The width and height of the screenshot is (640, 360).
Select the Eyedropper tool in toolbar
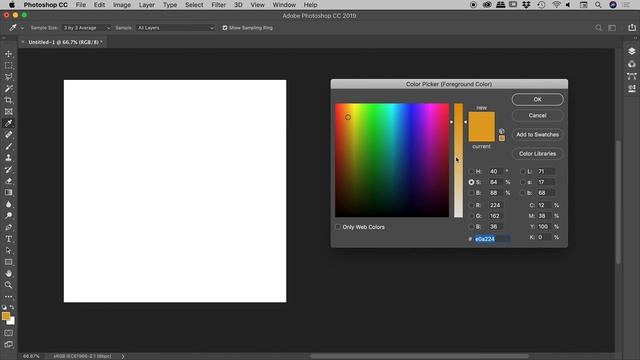[x=9, y=123]
